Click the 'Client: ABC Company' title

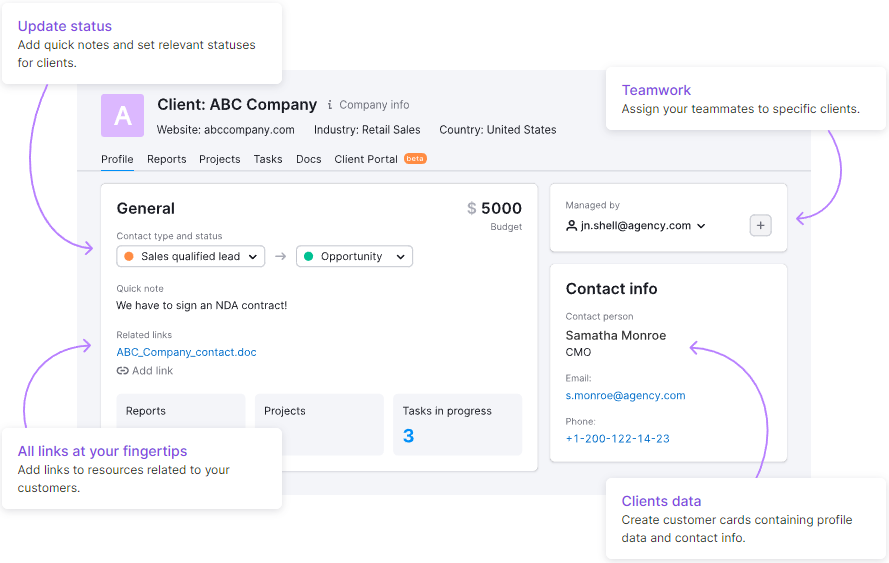pos(237,105)
